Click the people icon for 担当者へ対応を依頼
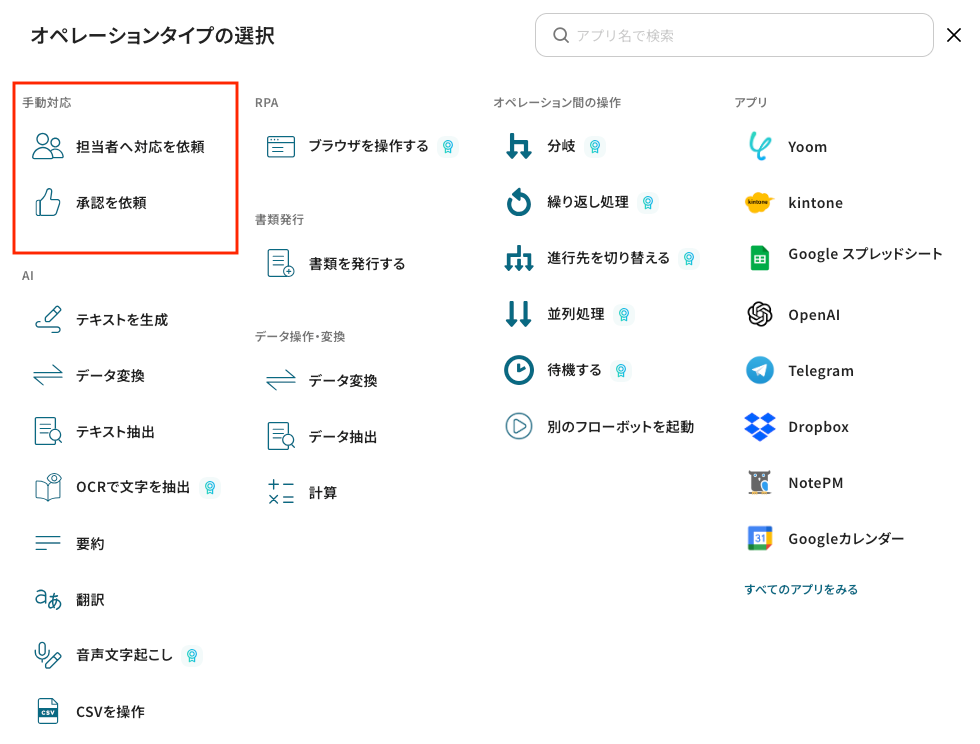This screenshot has height=744, width=980. [48, 147]
